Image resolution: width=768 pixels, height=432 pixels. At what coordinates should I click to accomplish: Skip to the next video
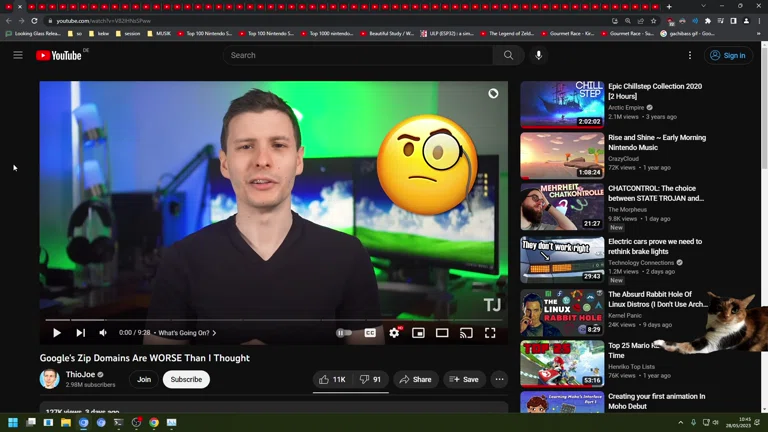[80, 333]
